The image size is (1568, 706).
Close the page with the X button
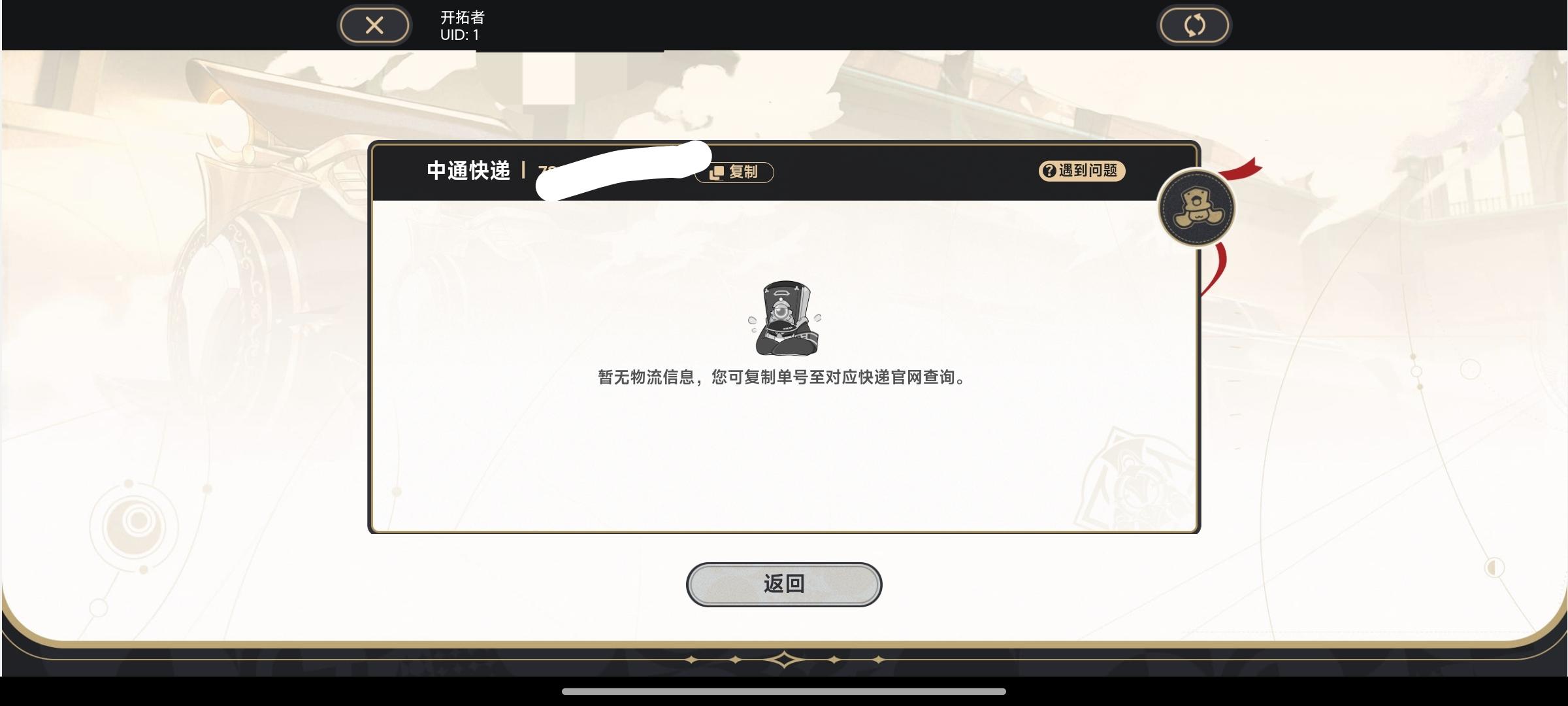point(374,25)
